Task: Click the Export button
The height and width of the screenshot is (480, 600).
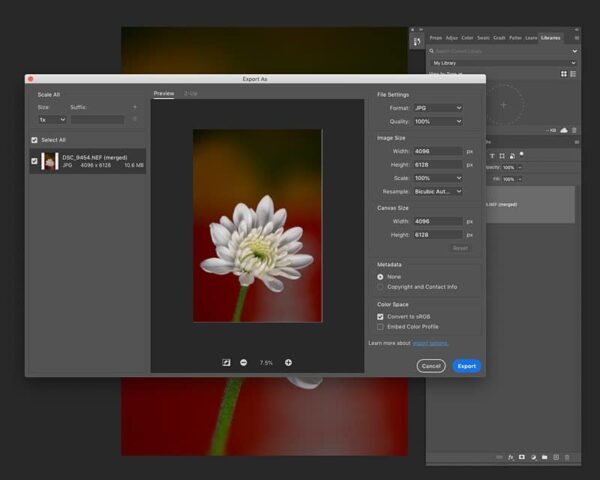Action: (x=467, y=366)
